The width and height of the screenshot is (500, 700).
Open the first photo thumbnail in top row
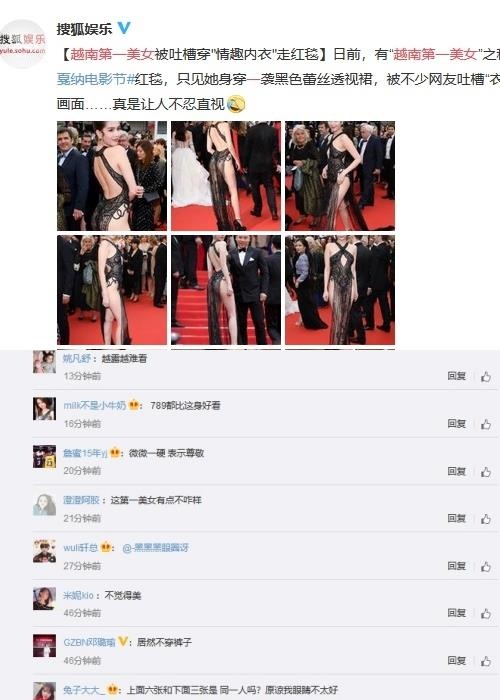pyautogui.click(x=112, y=176)
